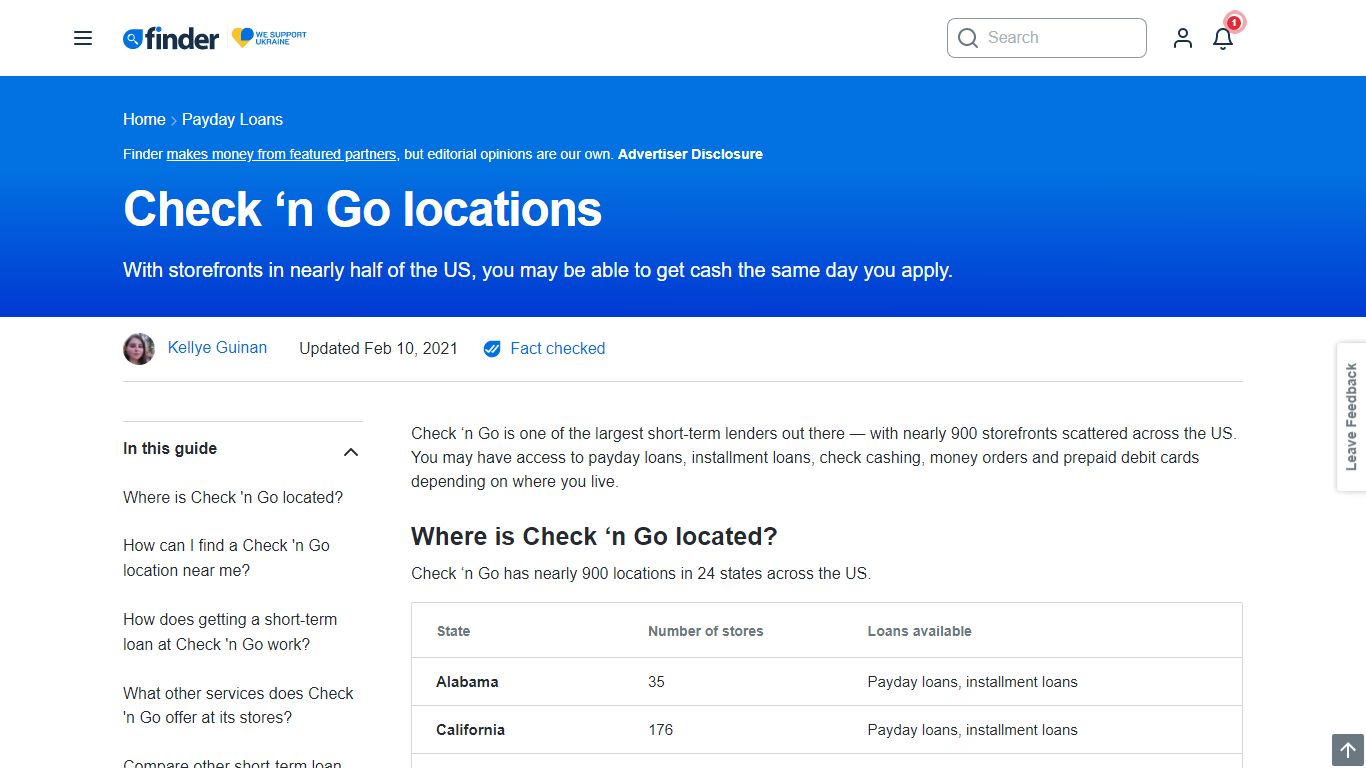Click the back-to-top arrow button

[x=1348, y=750]
